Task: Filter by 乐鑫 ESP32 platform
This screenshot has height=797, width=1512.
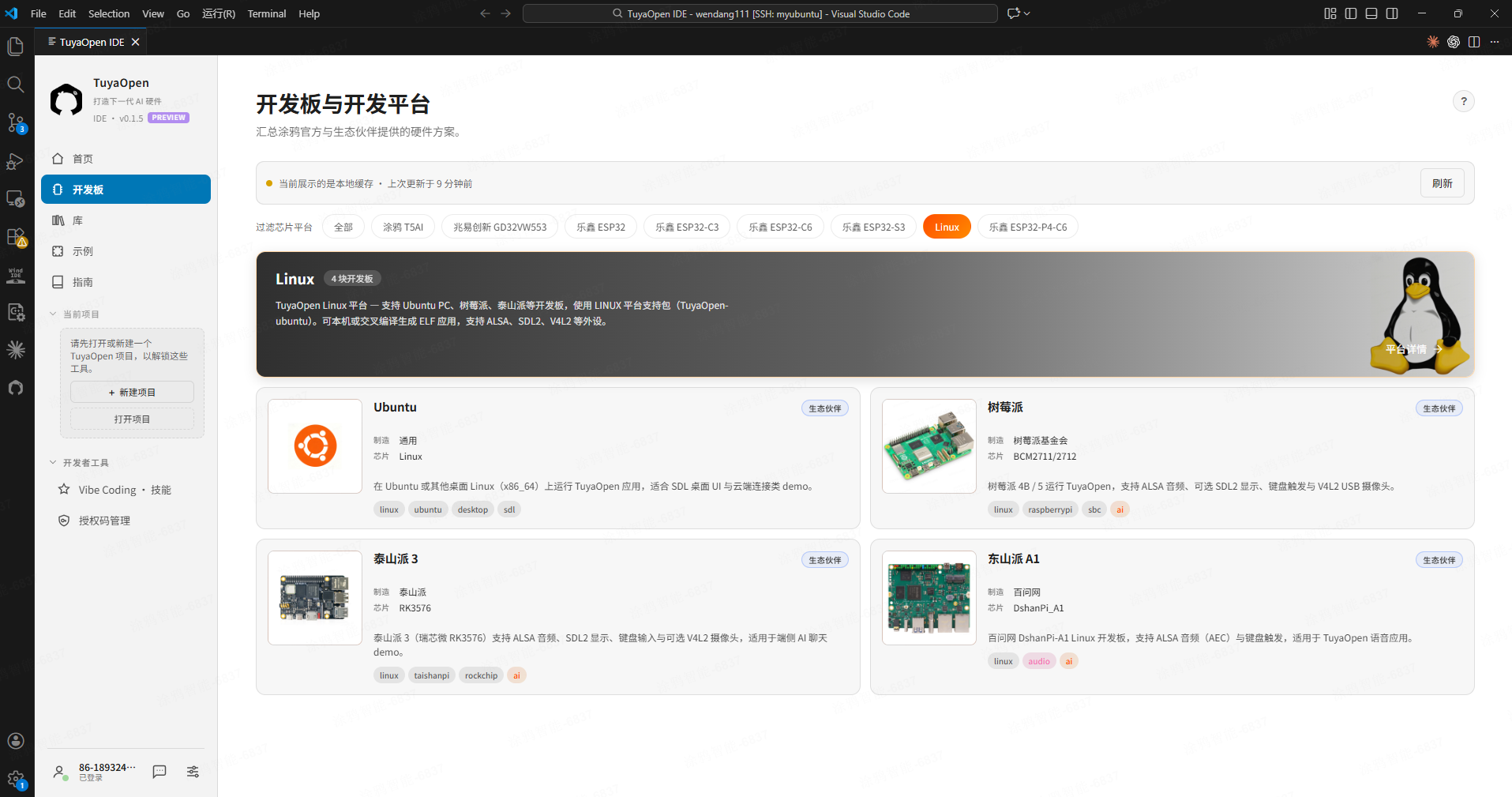Action: click(601, 227)
